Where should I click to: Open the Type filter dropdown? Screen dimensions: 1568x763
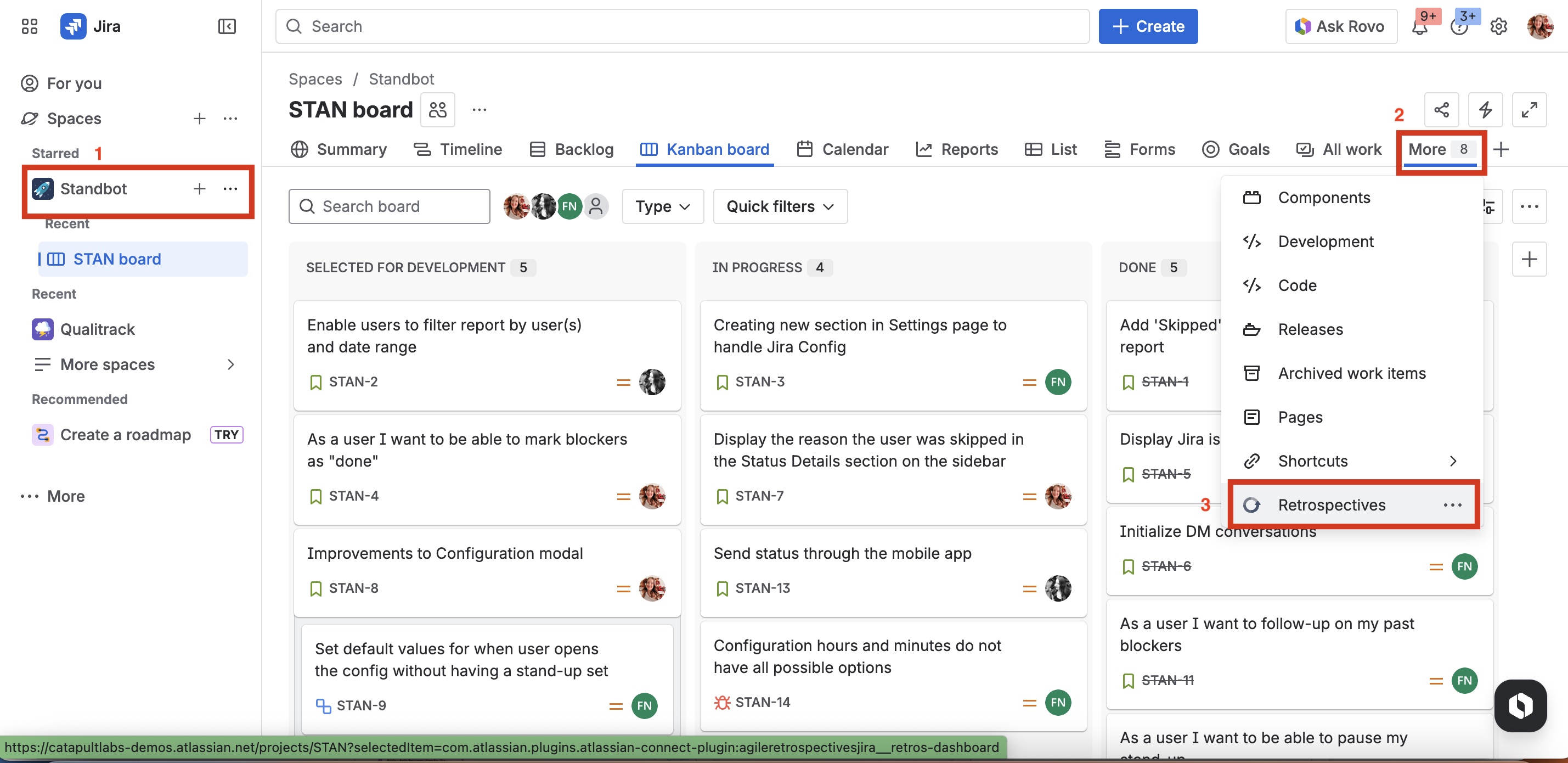coord(662,206)
